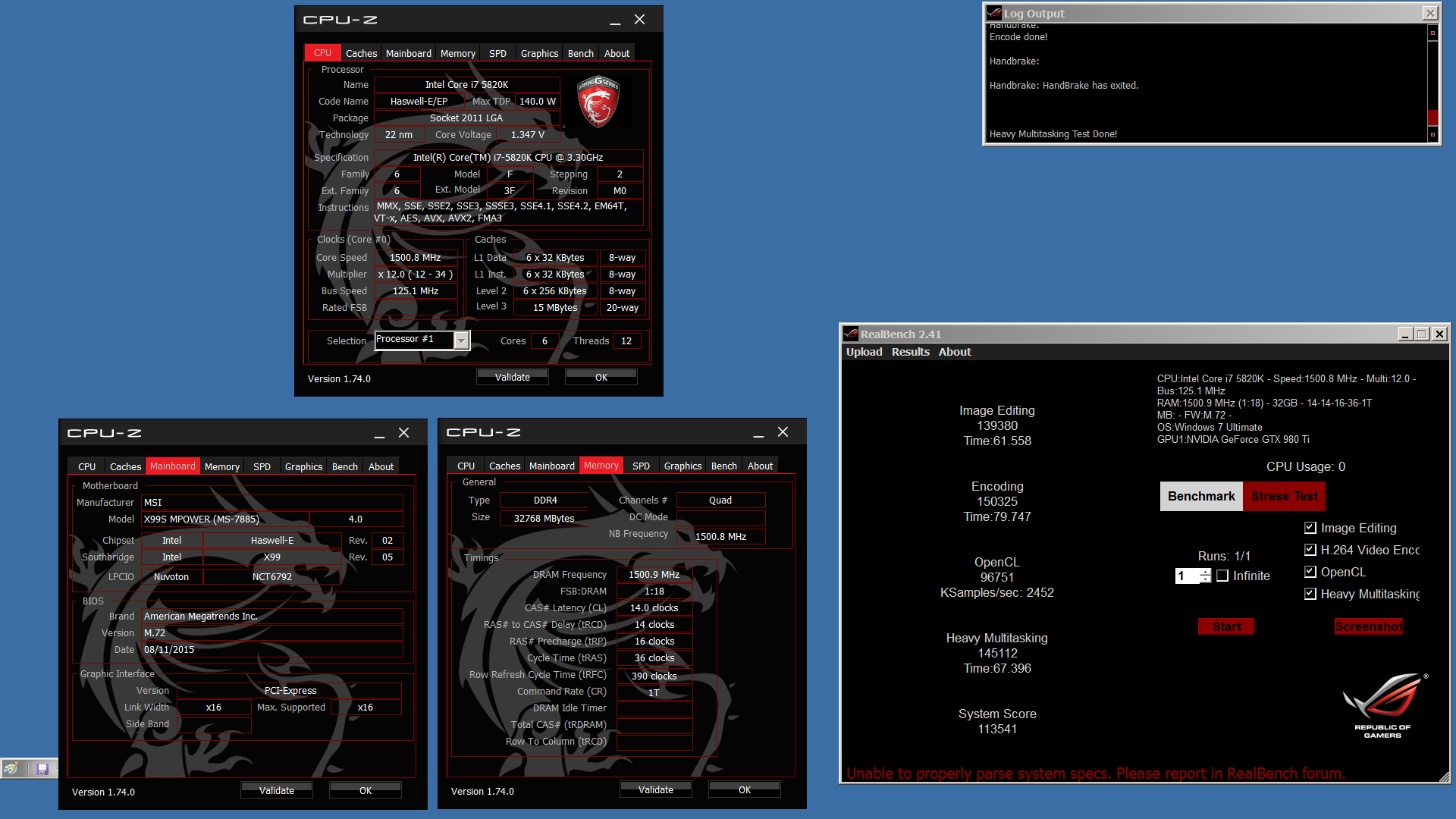
Task: Select the RealBench Benchmark mode button
Action: [1201, 496]
